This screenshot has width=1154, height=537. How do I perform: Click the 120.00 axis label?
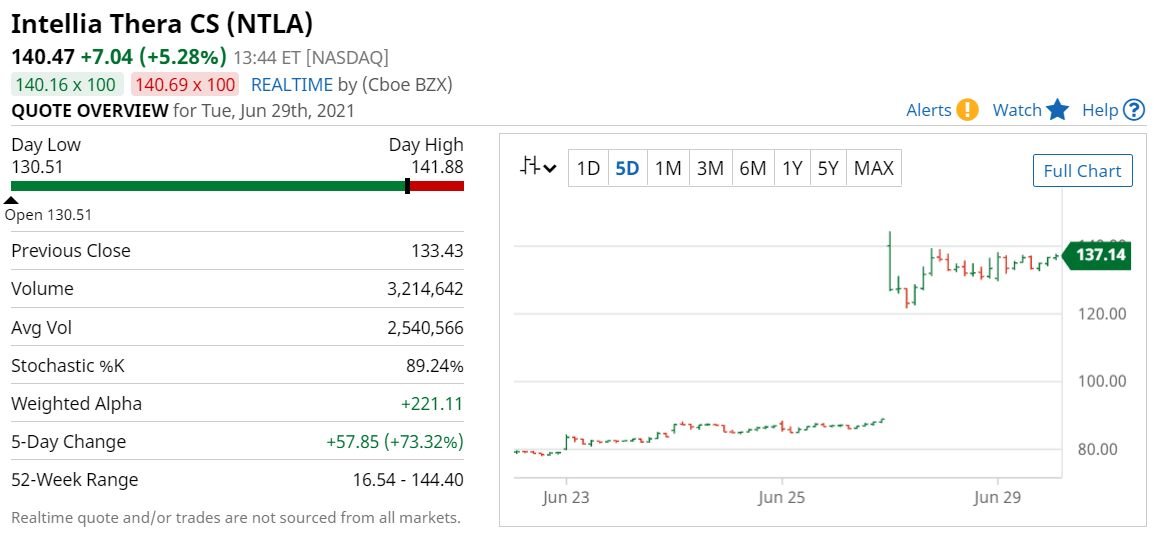[1100, 314]
